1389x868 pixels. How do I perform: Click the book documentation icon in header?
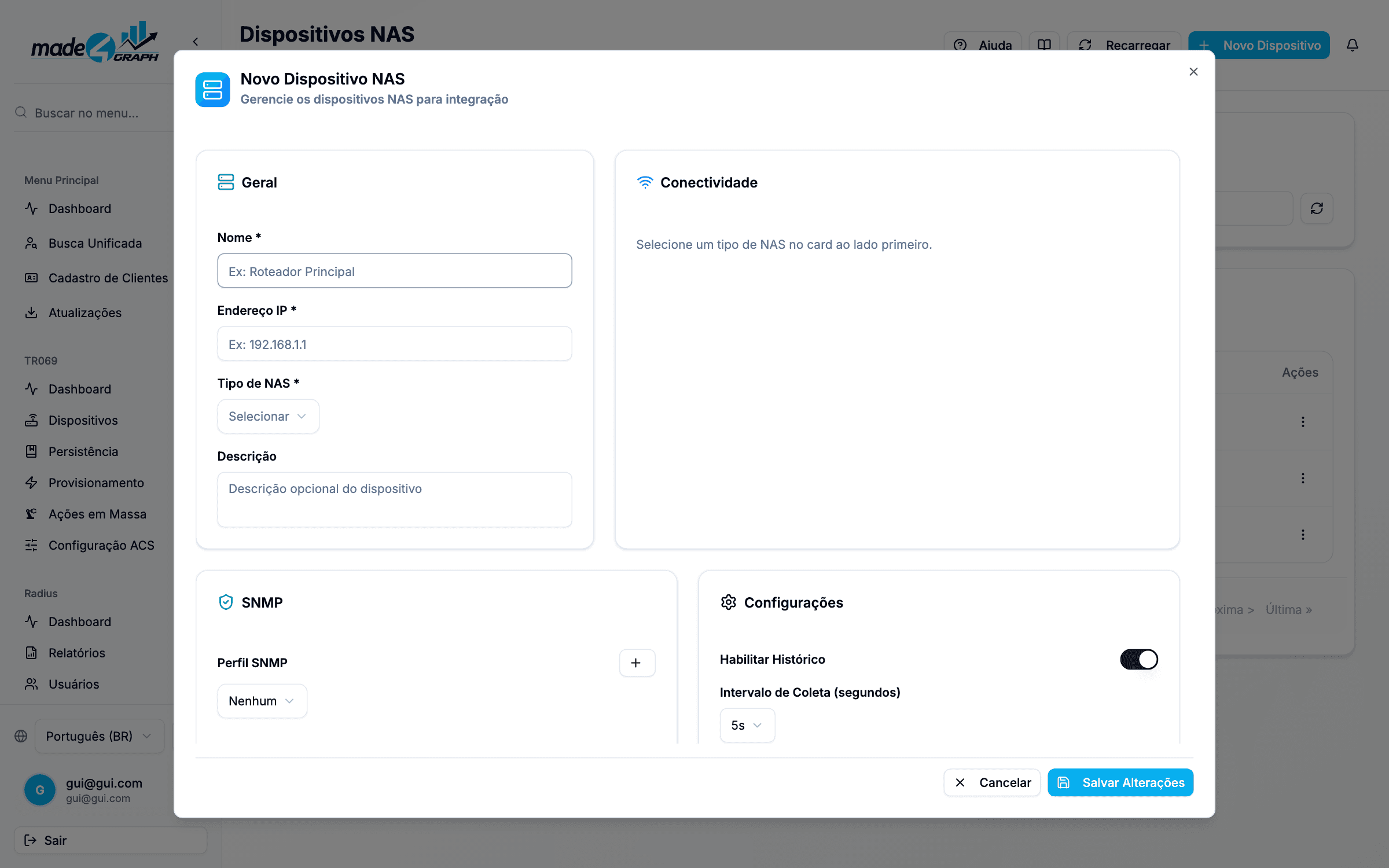point(1044,45)
